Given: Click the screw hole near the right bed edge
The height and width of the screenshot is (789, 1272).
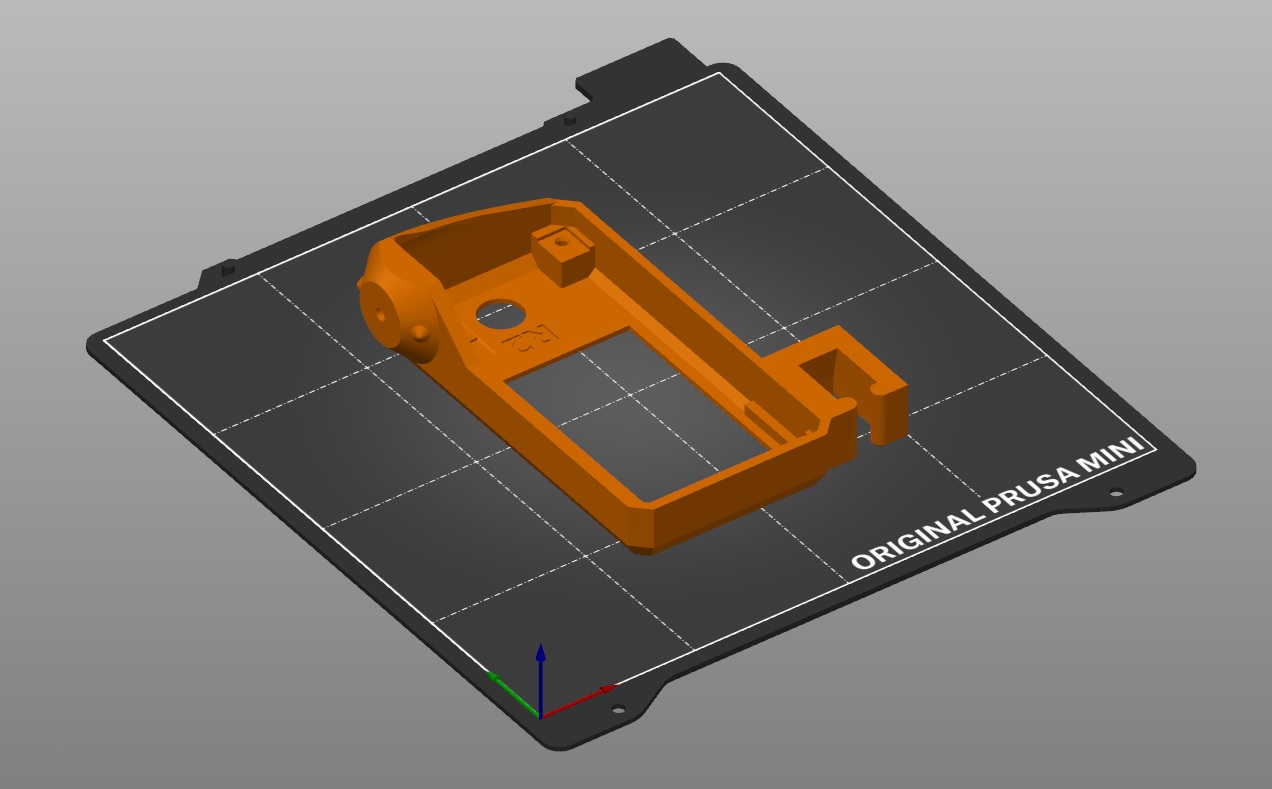Looking at the screenshot, I should click(1115, 492).
